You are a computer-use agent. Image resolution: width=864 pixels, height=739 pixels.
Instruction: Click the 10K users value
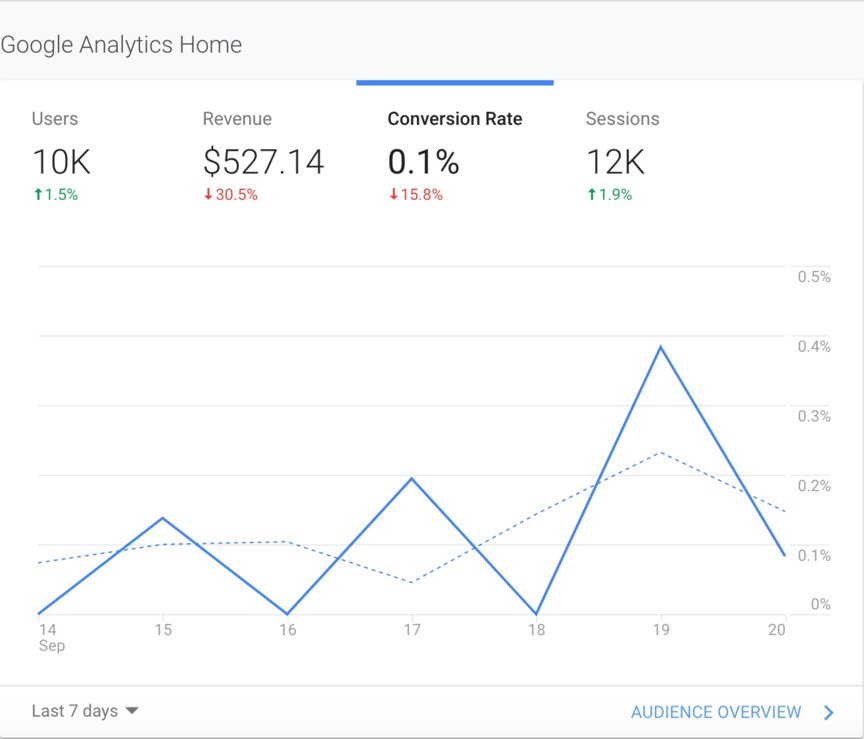point(61,161)
